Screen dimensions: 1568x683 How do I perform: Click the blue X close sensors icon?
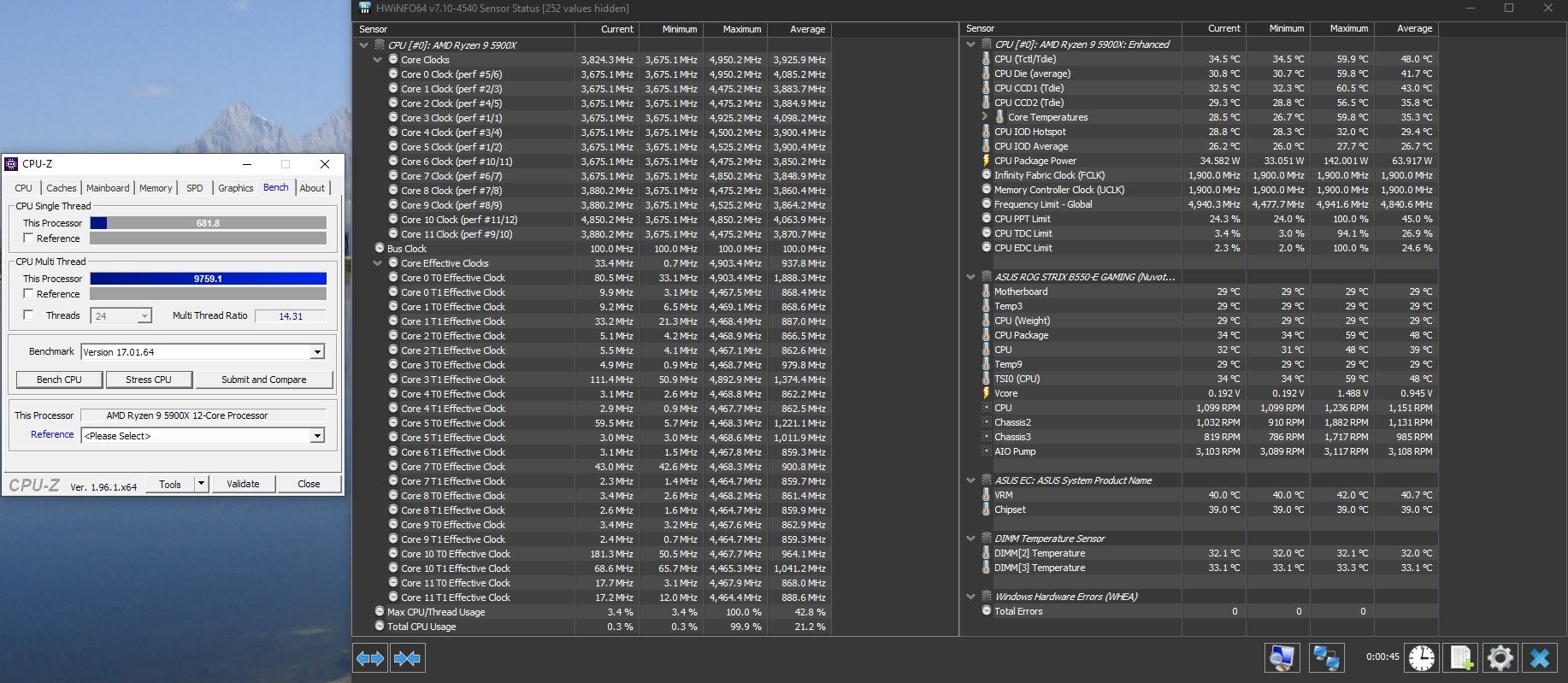point(1540,657)
